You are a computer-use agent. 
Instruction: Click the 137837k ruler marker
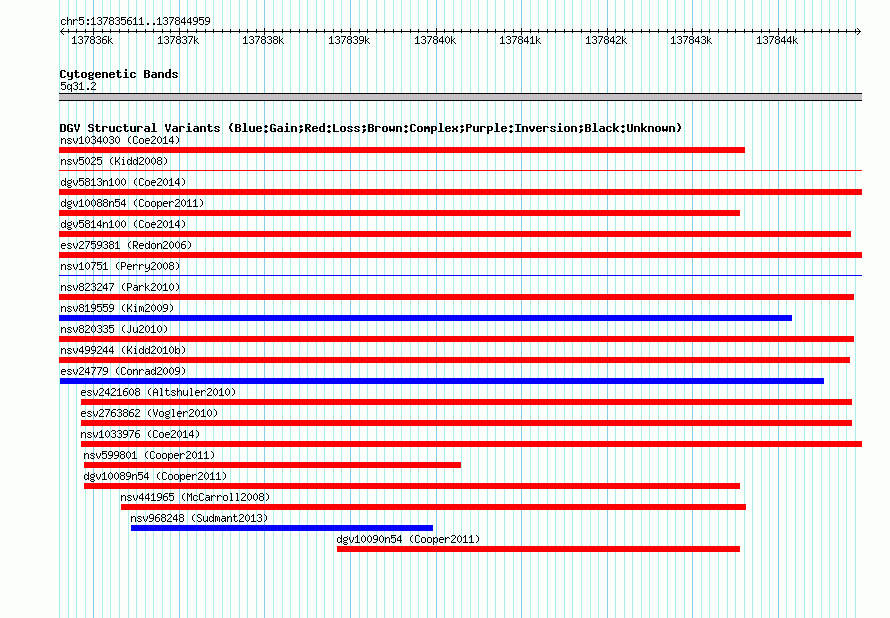pos(178,40)
